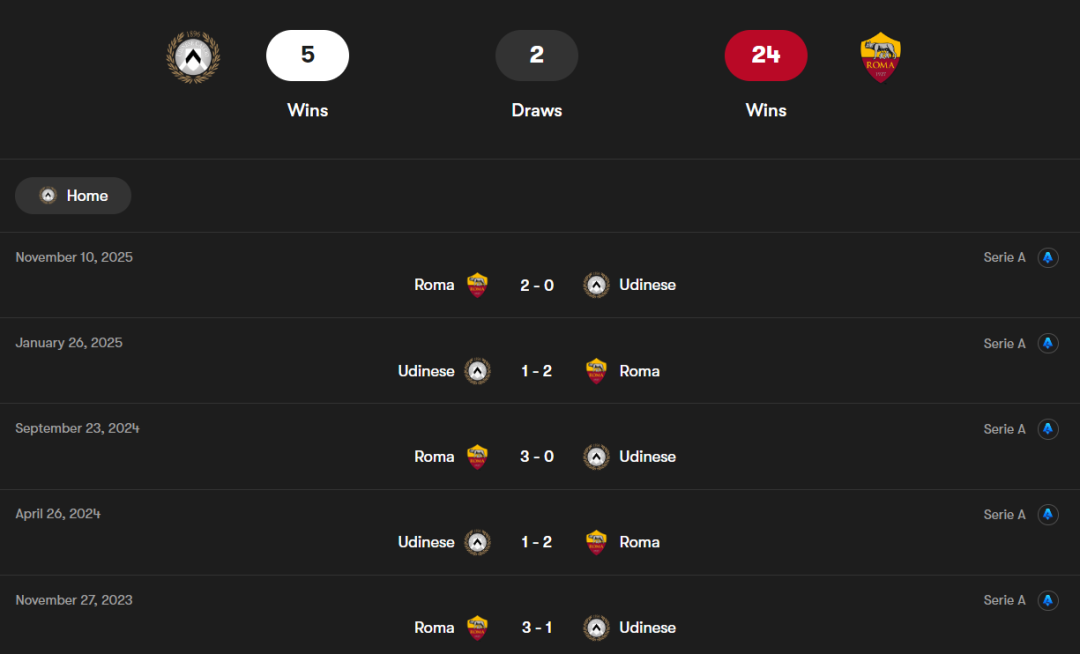
Task: Click the red Roma 24 wins pill
Action: [x=766, y=56]
